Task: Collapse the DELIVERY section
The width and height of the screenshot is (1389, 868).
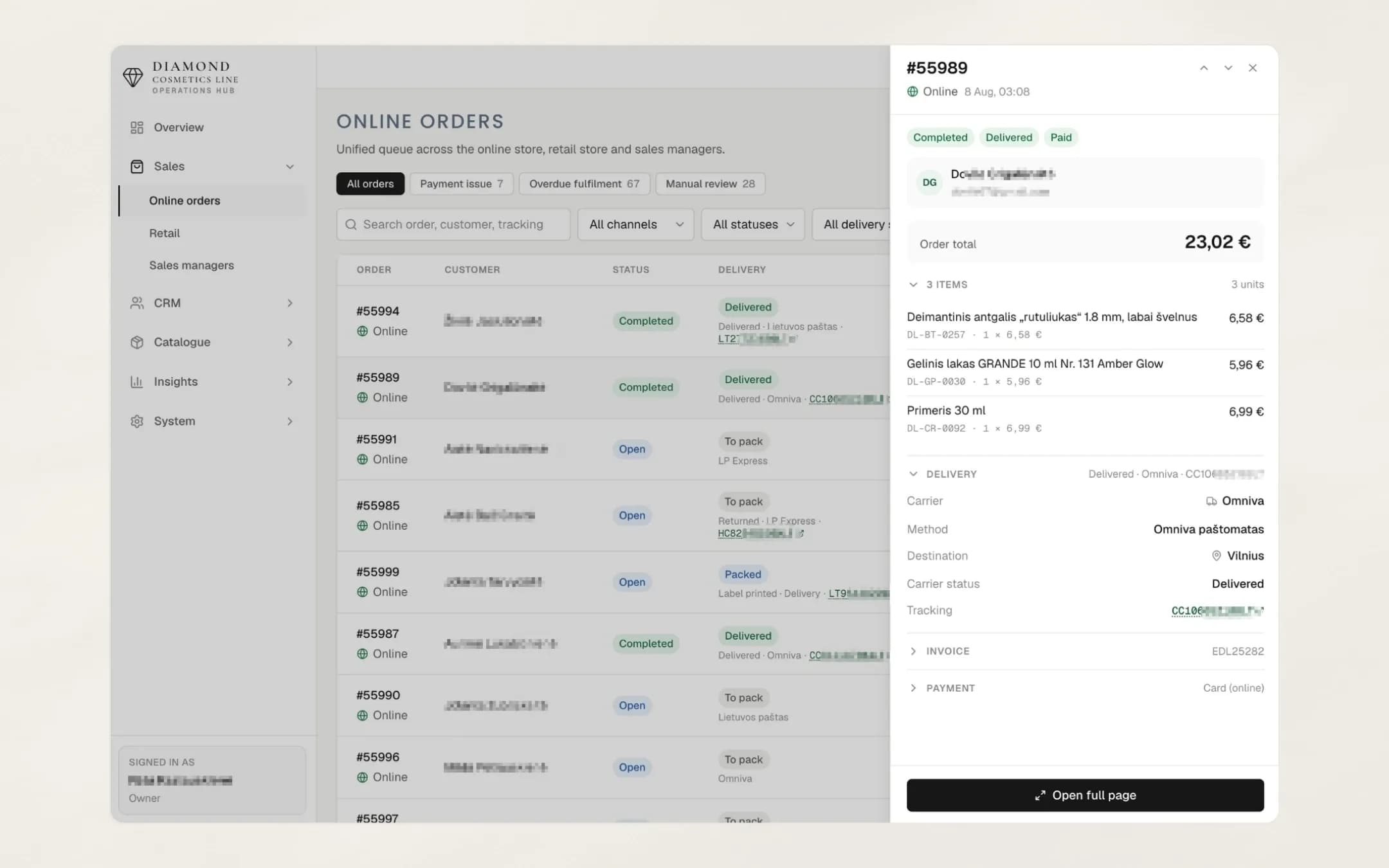Action: pos(913,474)
